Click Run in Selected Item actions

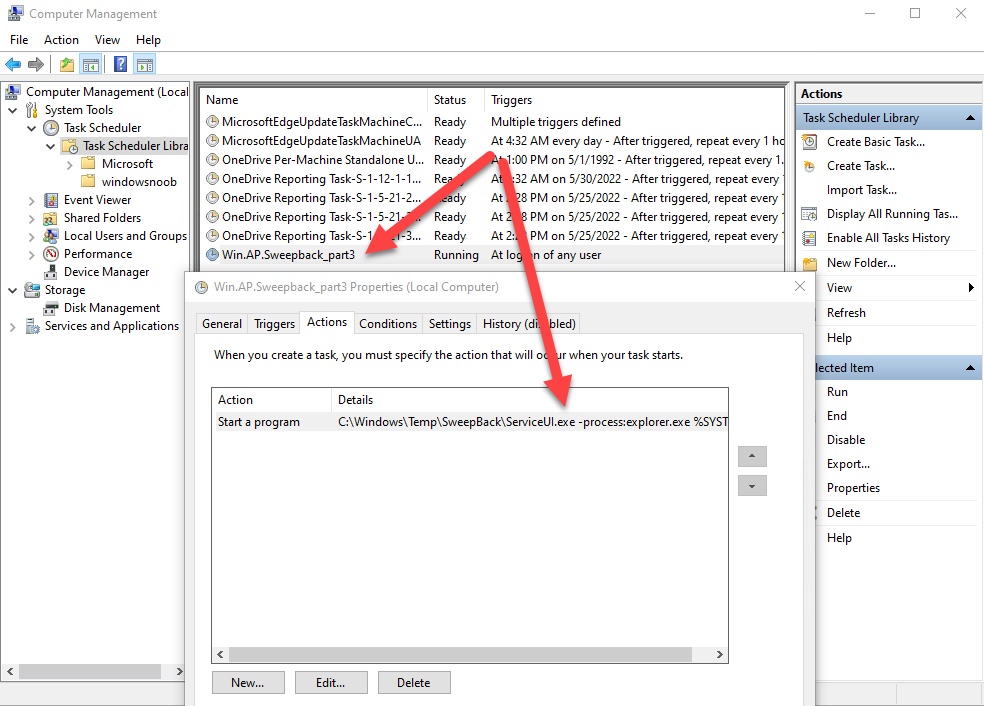[837, 392]
